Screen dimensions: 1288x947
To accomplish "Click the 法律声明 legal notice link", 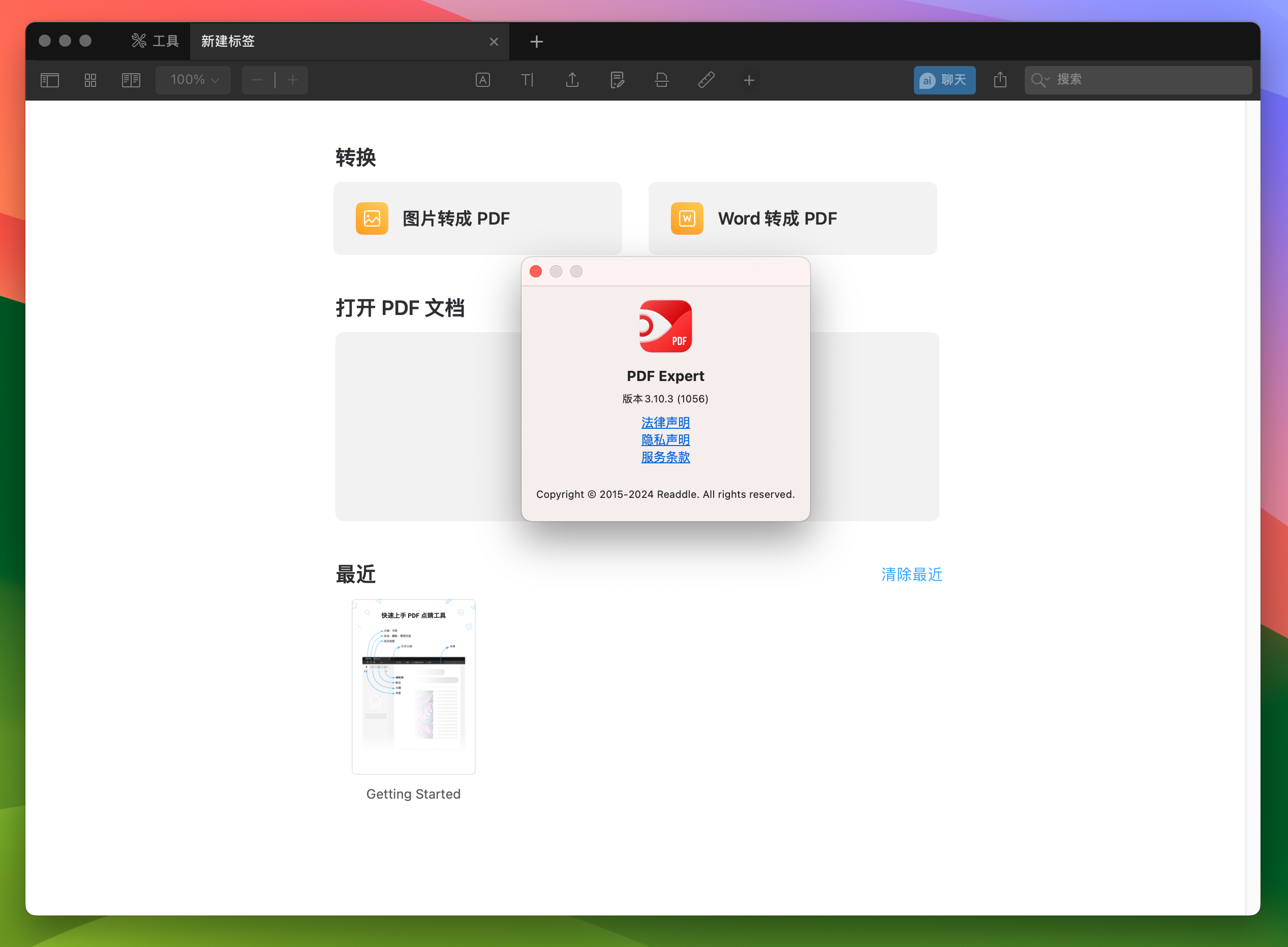I will tap(665, 421).
